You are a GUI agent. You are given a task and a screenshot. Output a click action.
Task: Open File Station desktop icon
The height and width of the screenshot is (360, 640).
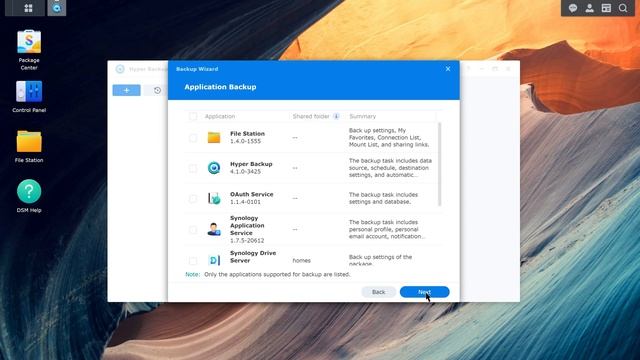(29, 141)
